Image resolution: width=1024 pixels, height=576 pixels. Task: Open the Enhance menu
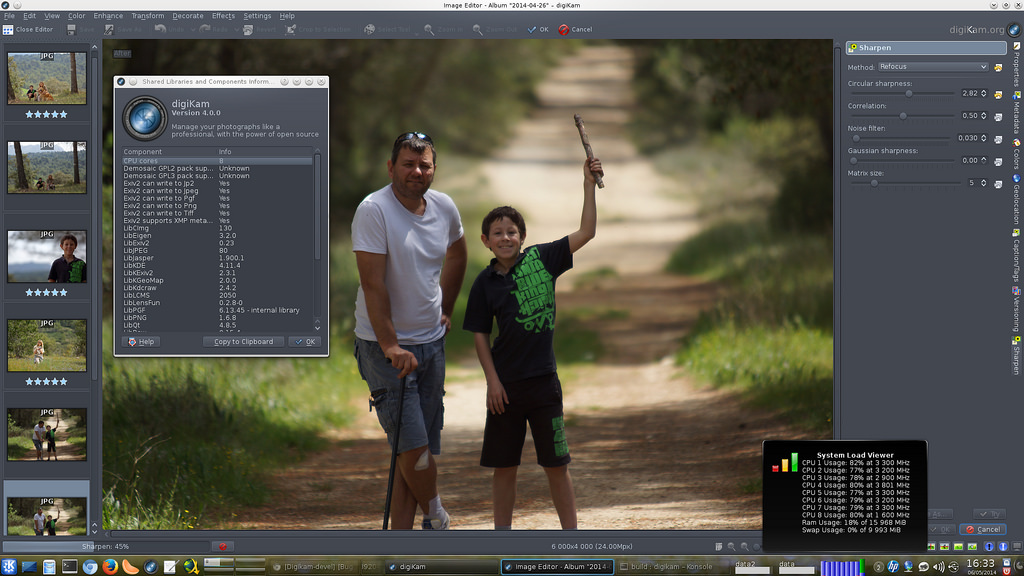(108, 16)
